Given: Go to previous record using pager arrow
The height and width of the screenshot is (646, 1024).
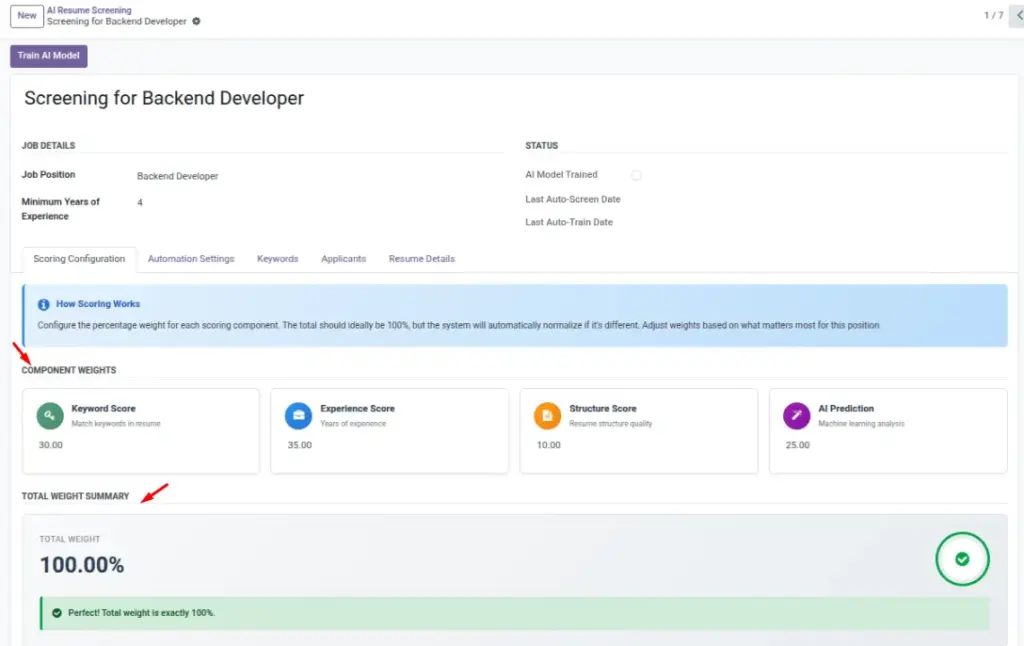Looking at the screenshot, I should 1018,15.
